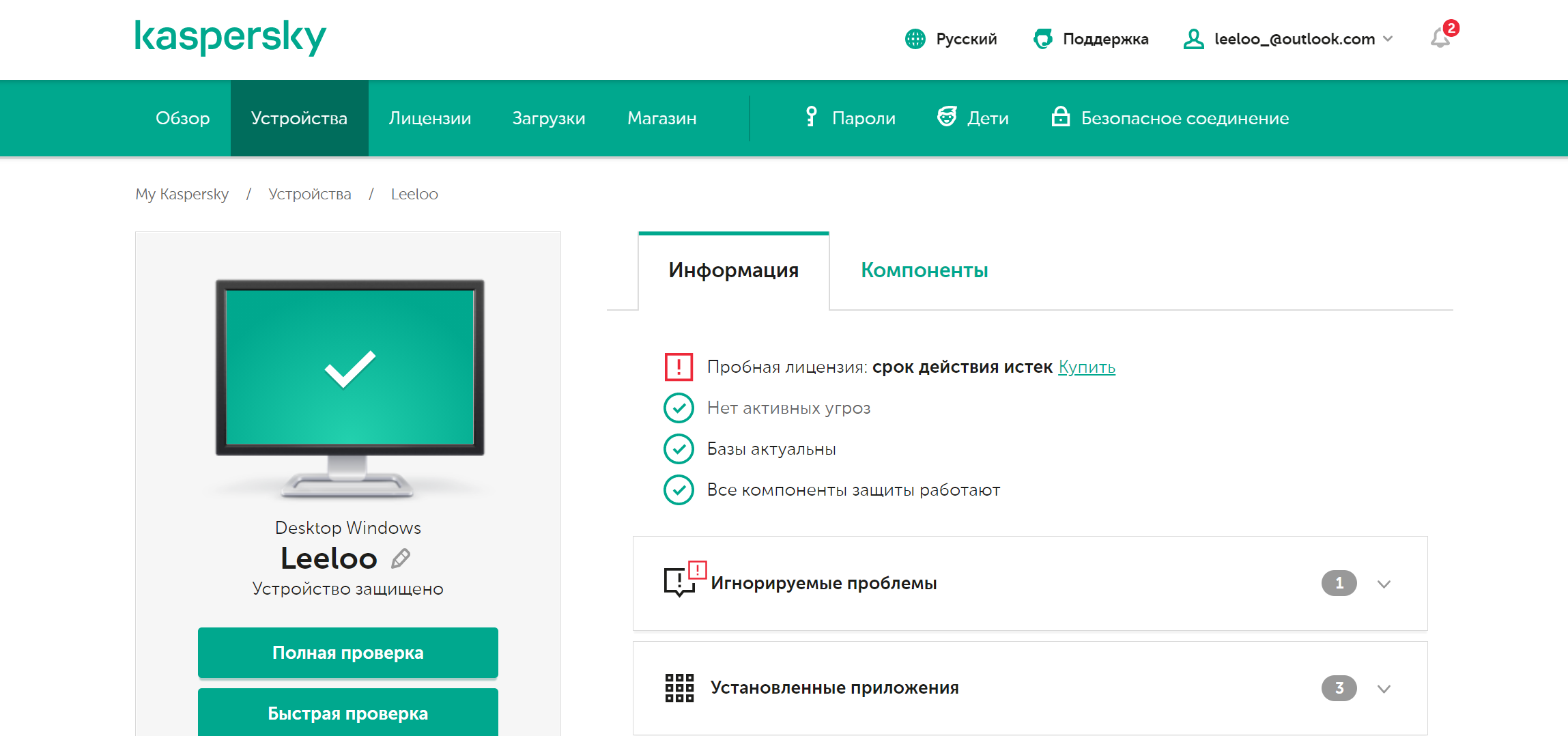Open the Поддержка link
The height and width of the screenshot is (736, 1568).
click(x=1105, y=39)
